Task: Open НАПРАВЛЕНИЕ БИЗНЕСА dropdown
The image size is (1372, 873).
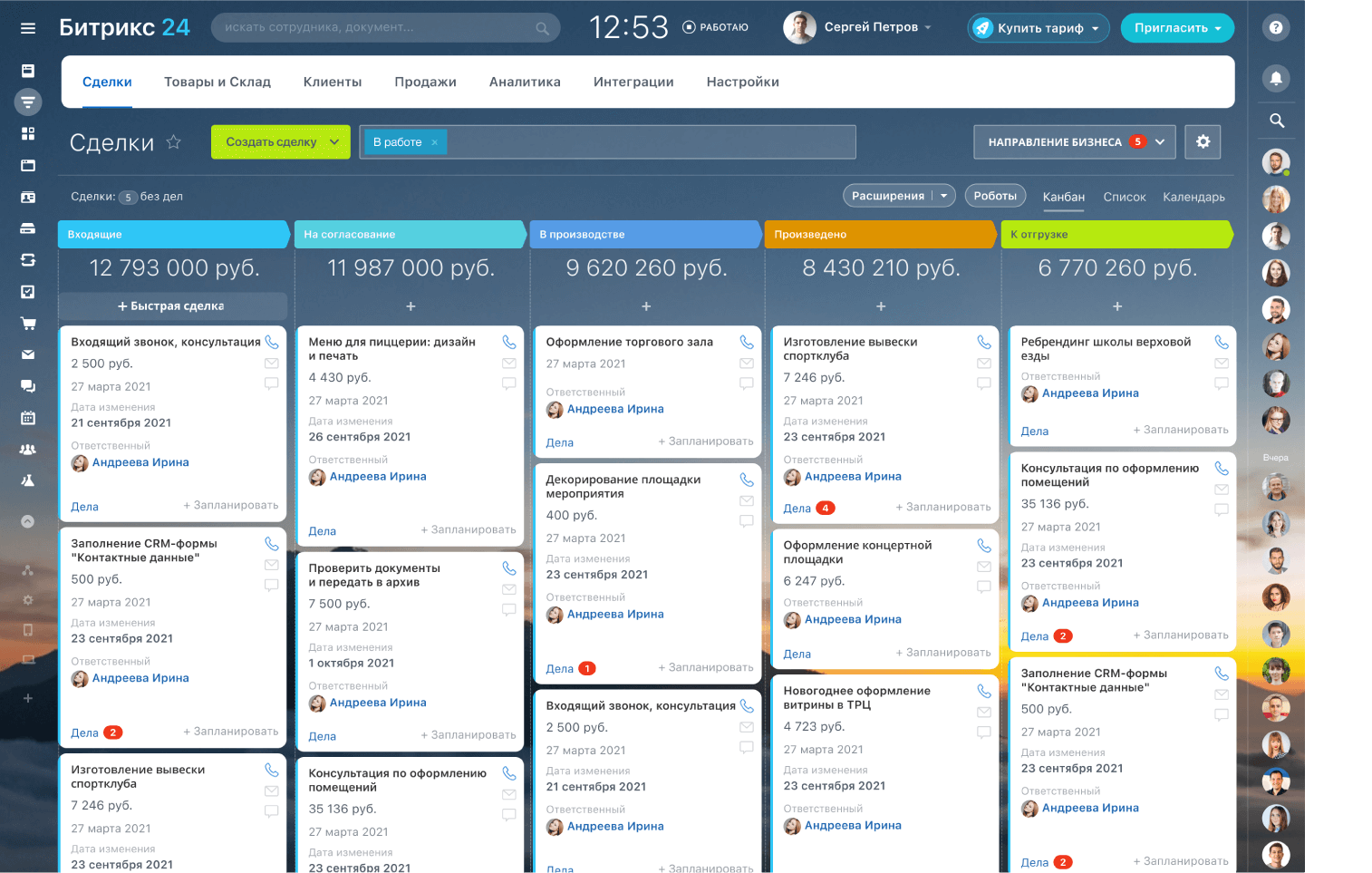Action: pyautogui.click(x=1075, y=141)
